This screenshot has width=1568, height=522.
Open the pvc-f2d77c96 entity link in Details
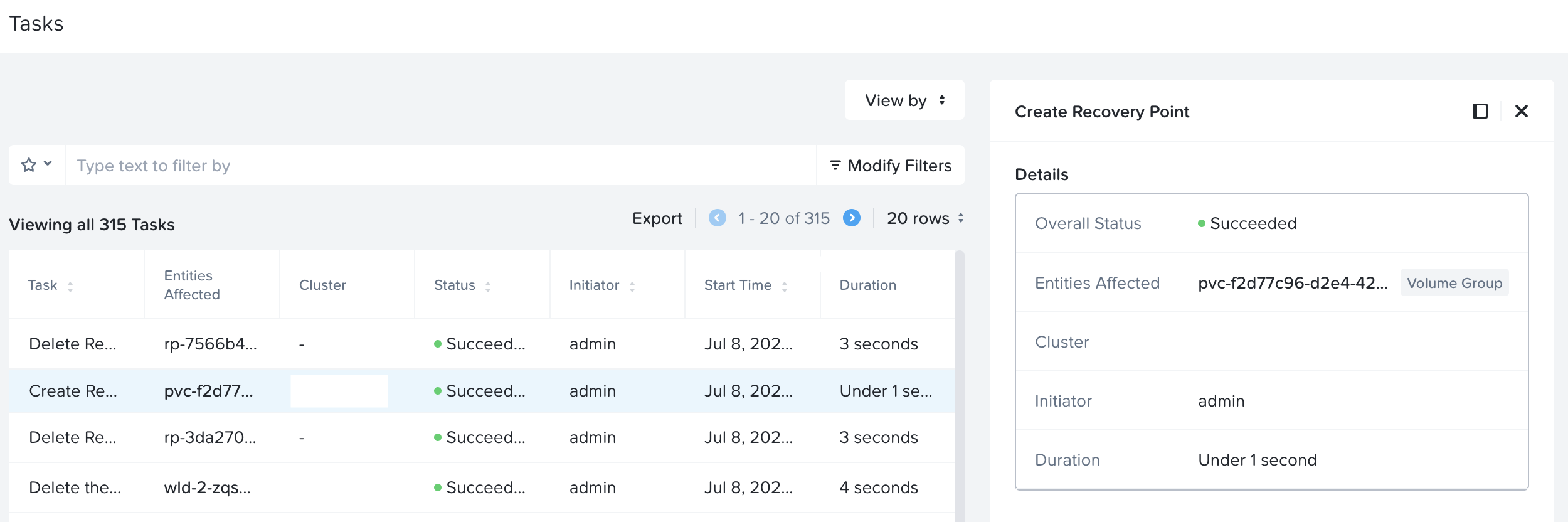(x=1292, y=283)
